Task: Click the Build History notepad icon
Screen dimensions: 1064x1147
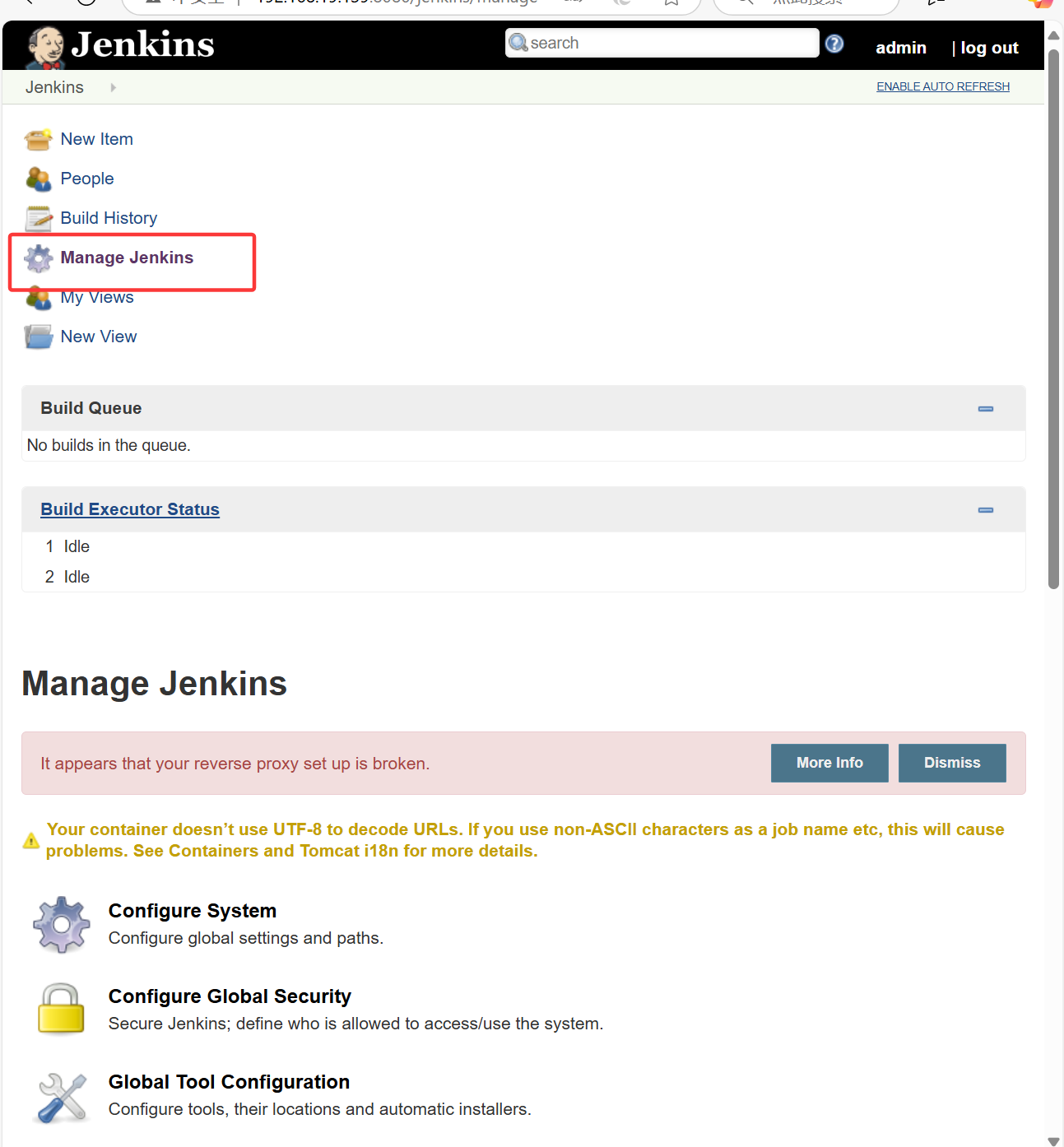Action: [39, 219]
